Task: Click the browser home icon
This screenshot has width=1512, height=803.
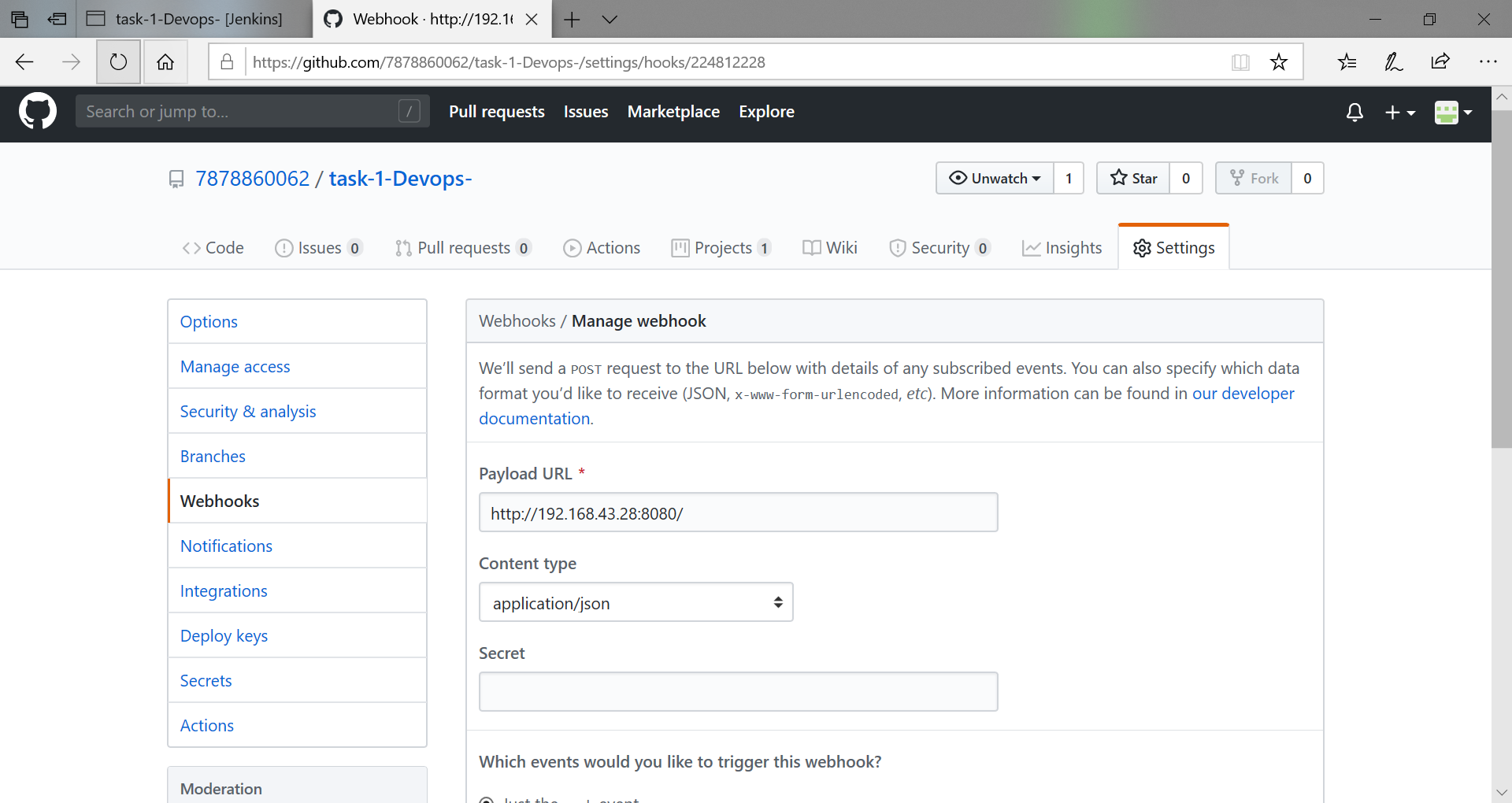Action: [x=165, y=62]
